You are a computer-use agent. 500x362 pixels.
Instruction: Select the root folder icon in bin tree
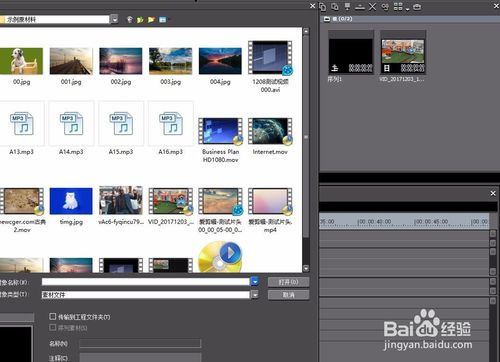327,19
